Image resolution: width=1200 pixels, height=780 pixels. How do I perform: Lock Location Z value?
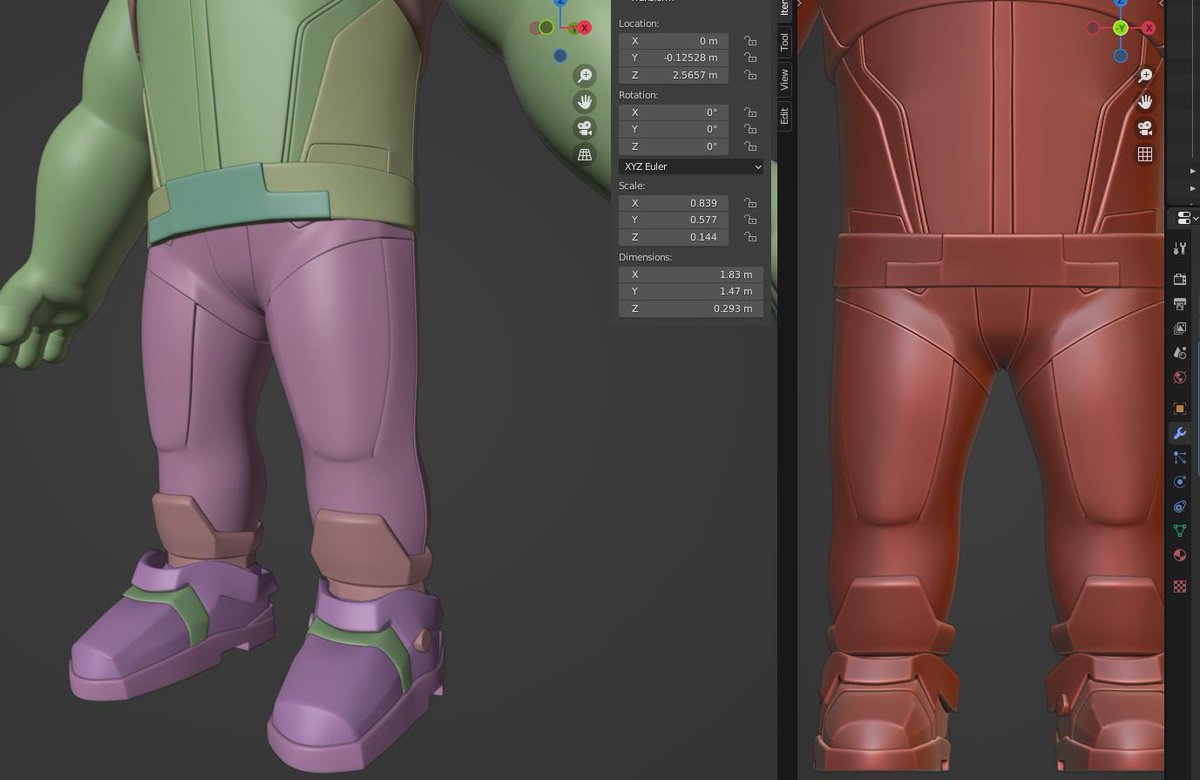[x=750, y=75]
